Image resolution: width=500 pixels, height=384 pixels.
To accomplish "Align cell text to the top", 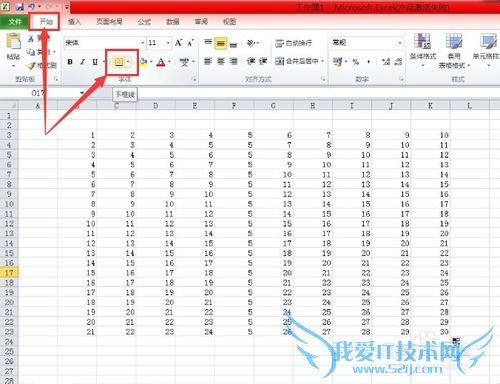I will tap(208, 43).
